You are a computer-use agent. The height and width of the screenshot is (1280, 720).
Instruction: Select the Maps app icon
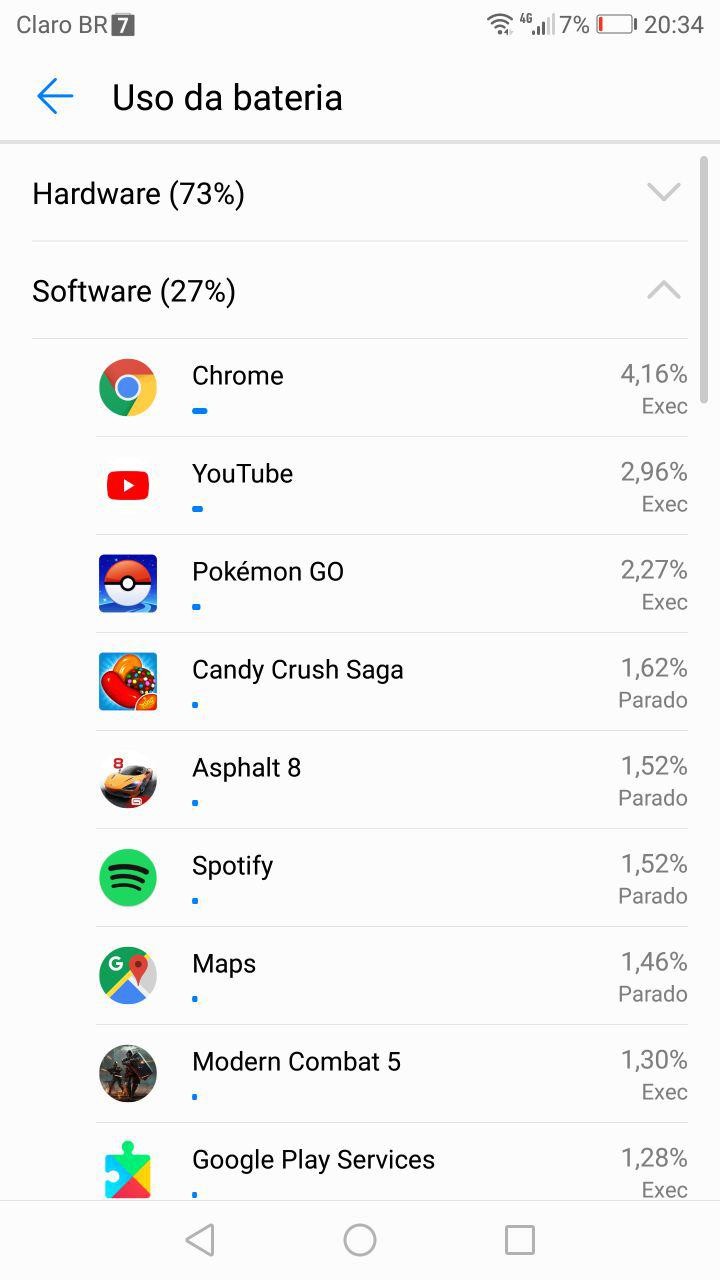pos(128,975)
